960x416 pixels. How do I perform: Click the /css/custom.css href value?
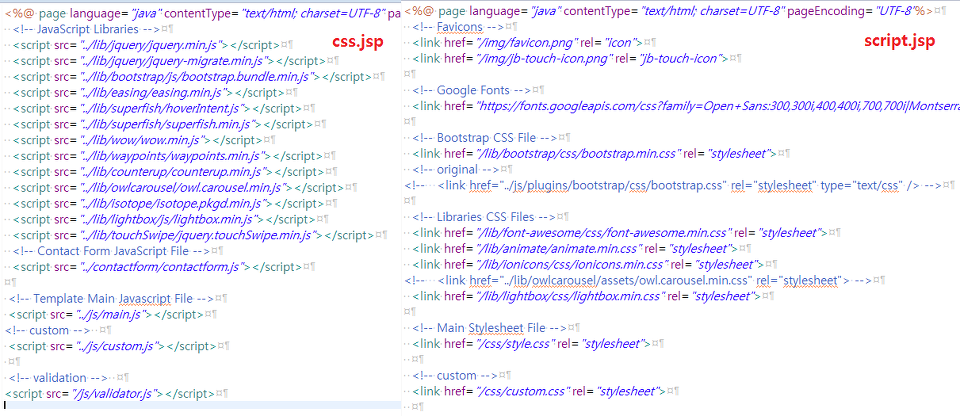(523, 391)
